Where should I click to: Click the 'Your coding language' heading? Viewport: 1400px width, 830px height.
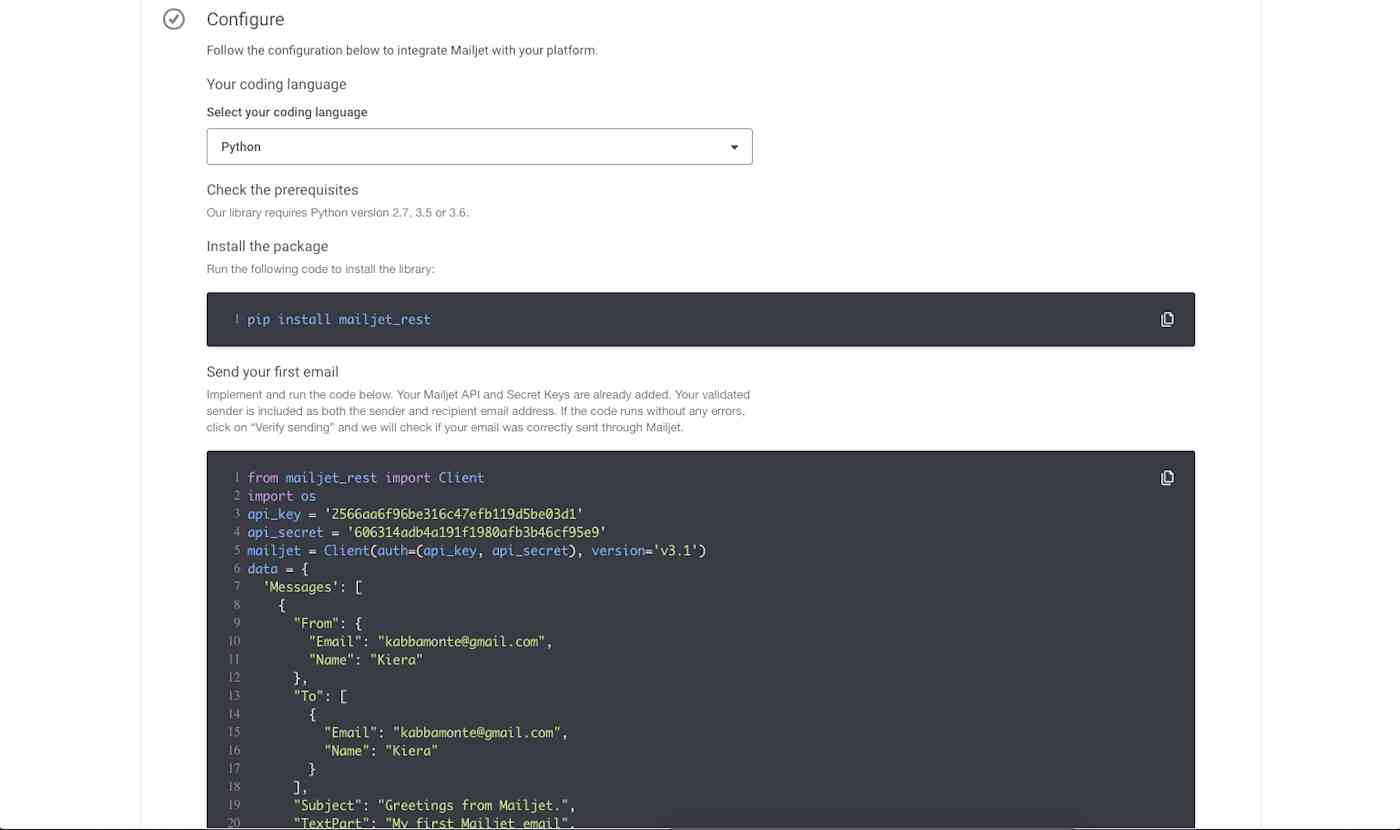click(277, 84)
